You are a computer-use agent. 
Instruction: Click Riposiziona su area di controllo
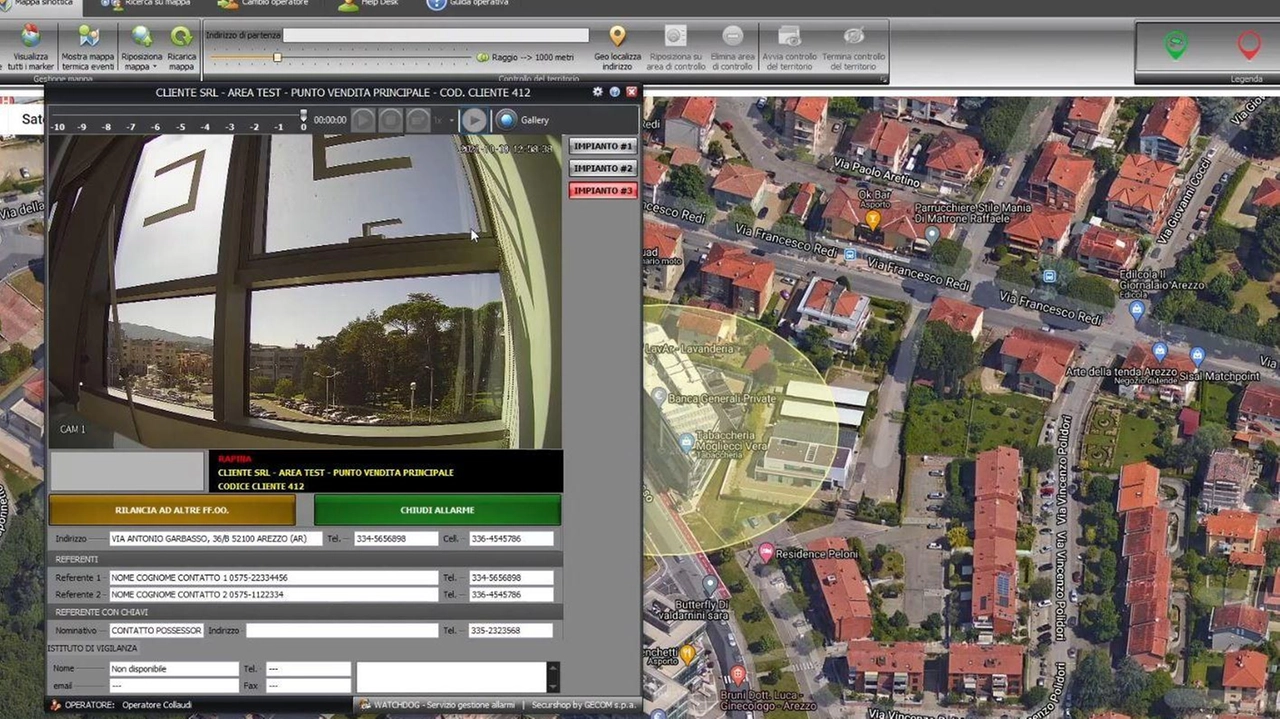(676, 47)
